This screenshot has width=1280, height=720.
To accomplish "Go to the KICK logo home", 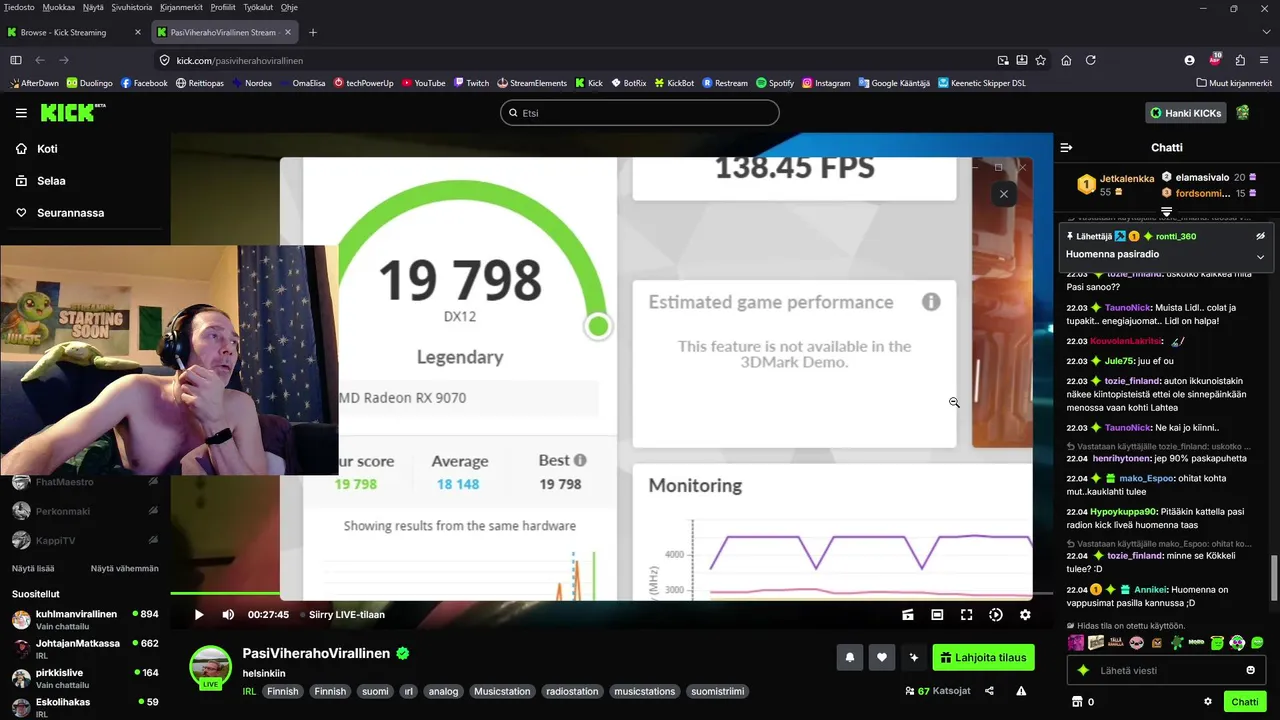I will [71, 112].
